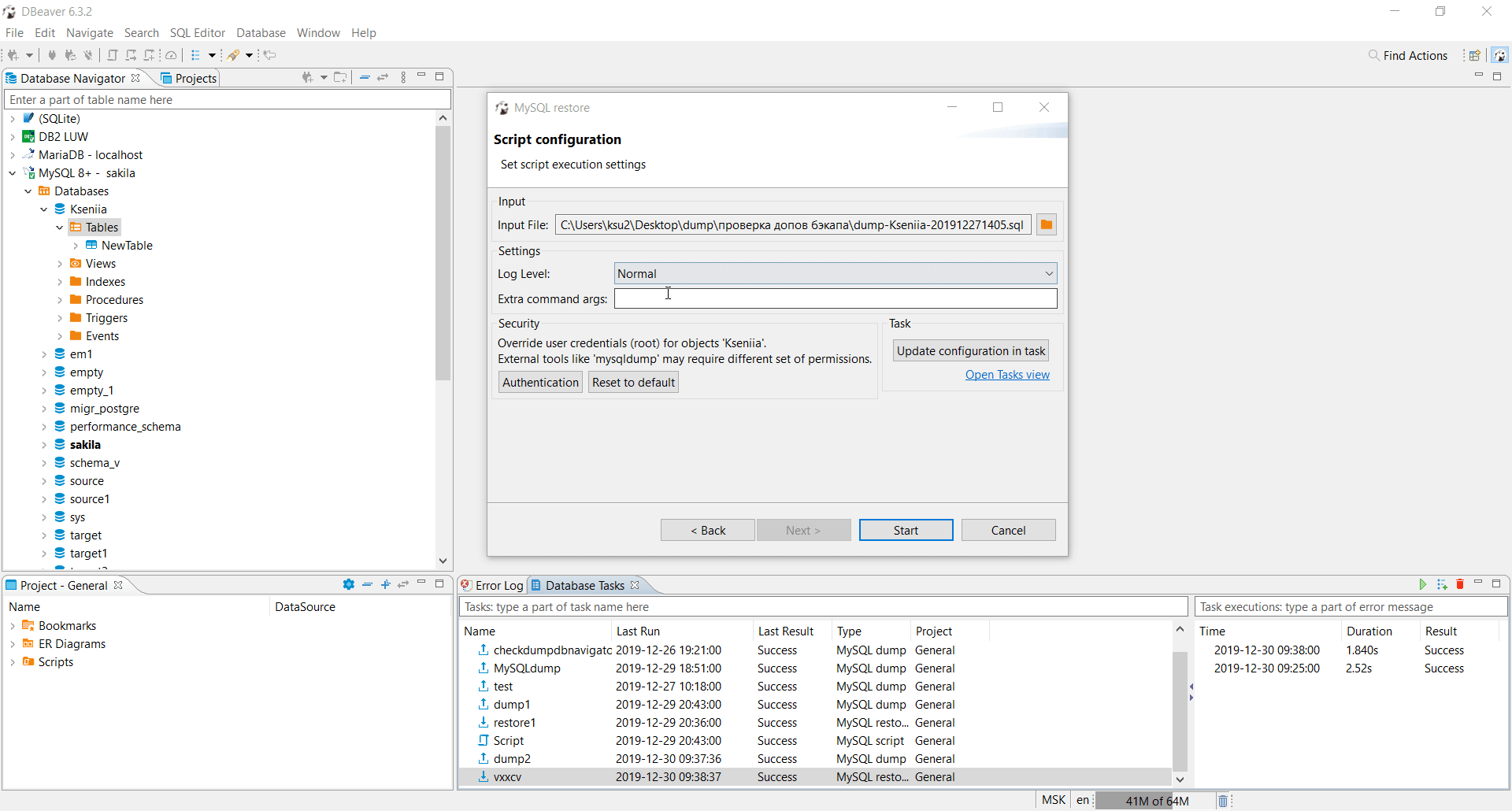The height and width of the screenshot is (811, 1512).
Task: Switch to the Error Log tab
Action: tap(498, 585)
